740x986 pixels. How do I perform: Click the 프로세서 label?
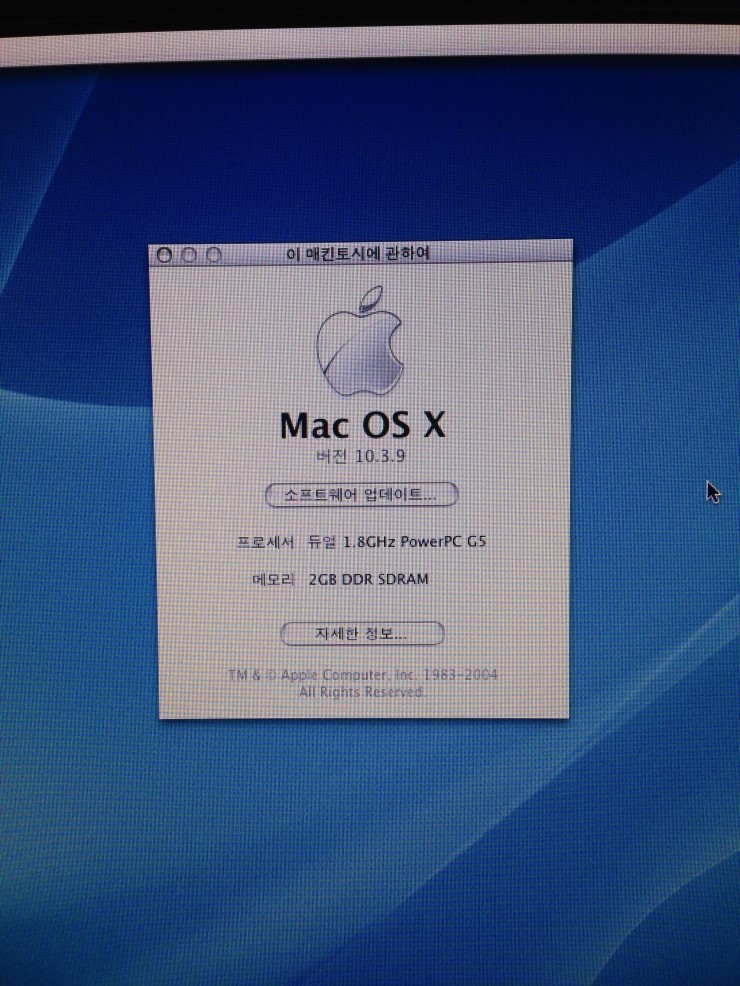pyautogui.click(x=264, y=542)
